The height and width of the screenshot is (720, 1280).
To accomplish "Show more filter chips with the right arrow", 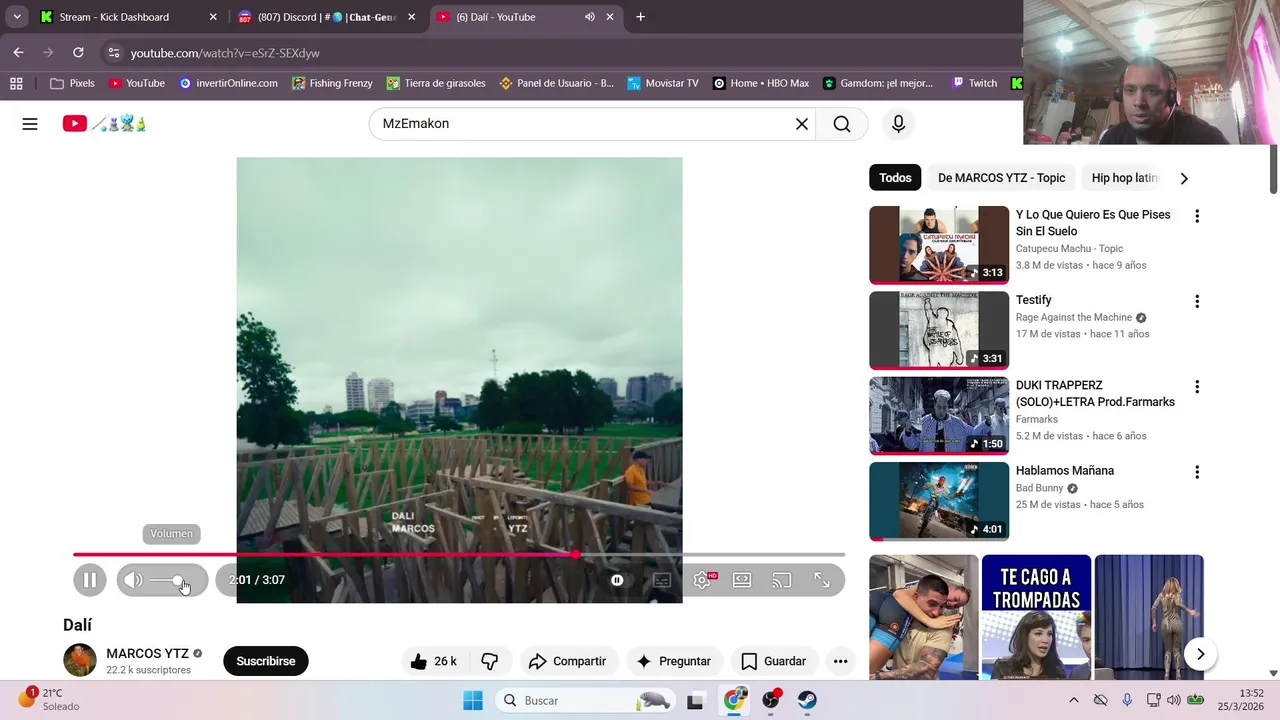I will [1184, 178].
